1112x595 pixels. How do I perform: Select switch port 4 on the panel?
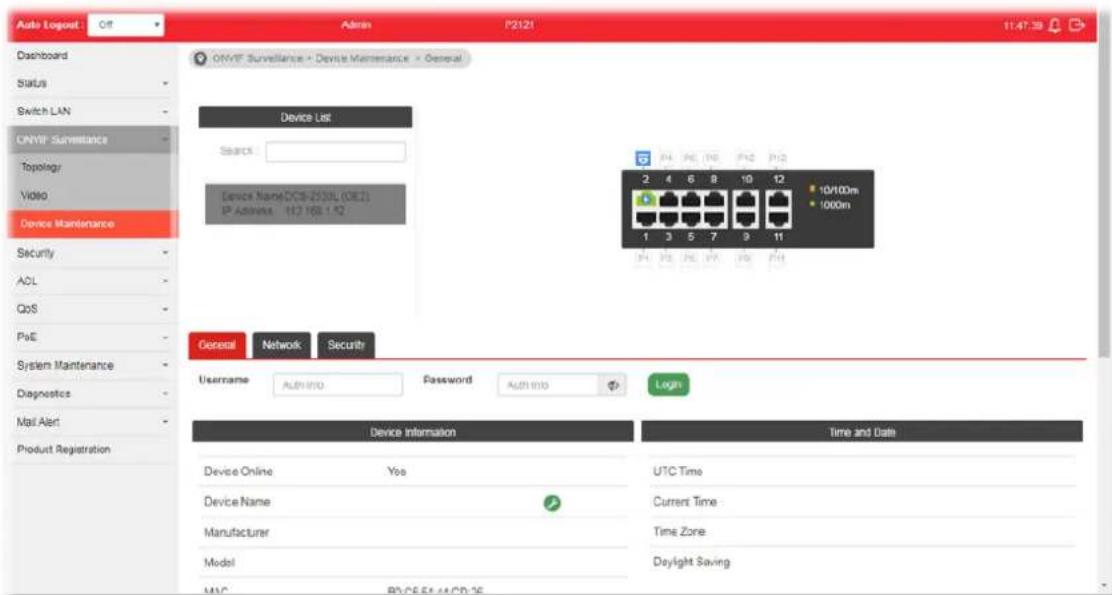667,199
